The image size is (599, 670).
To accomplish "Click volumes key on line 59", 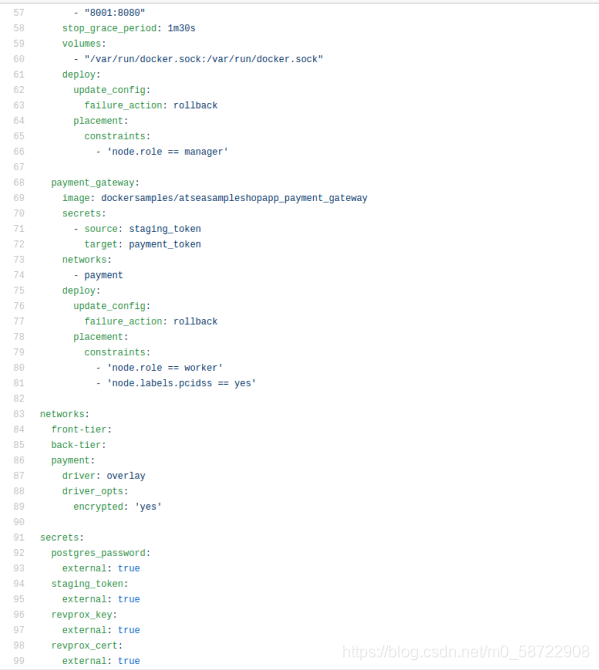I will click(81, 44).
